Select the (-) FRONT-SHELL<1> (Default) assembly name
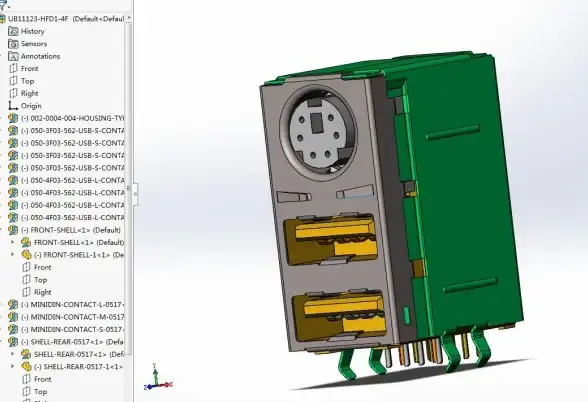 (x=71, y=230)
